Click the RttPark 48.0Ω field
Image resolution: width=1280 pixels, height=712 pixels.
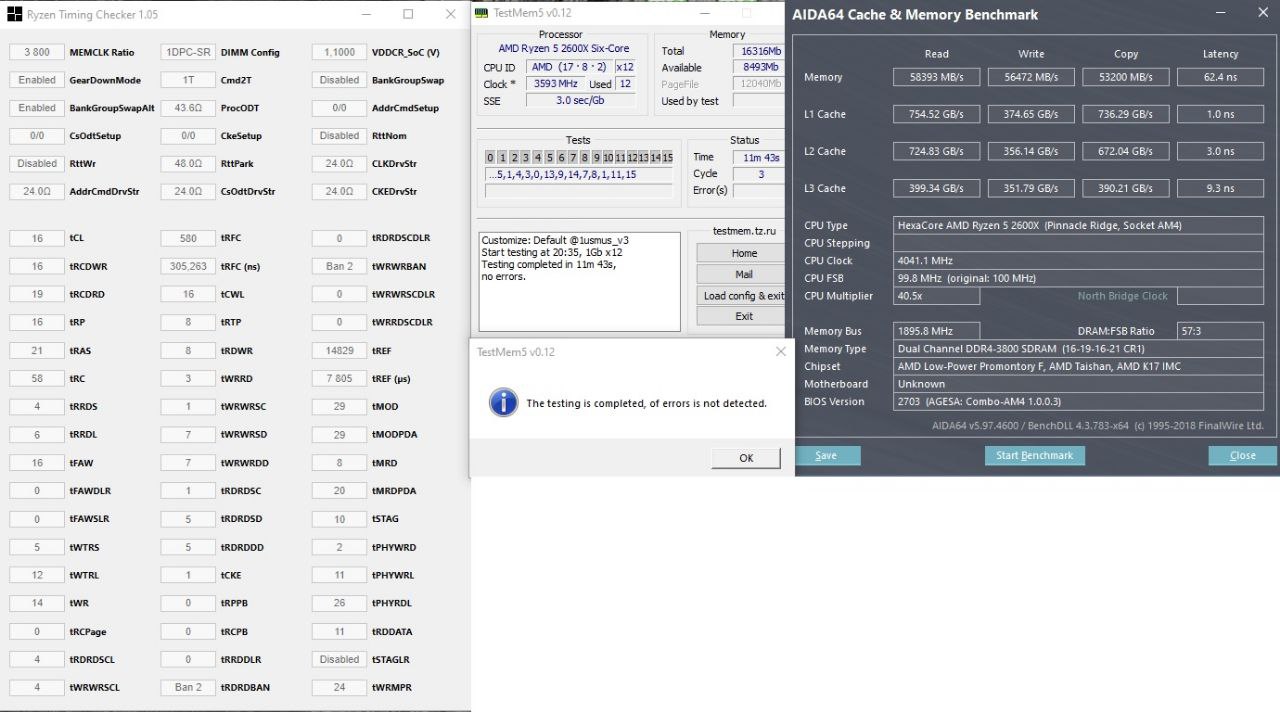(x=188, y=163)
